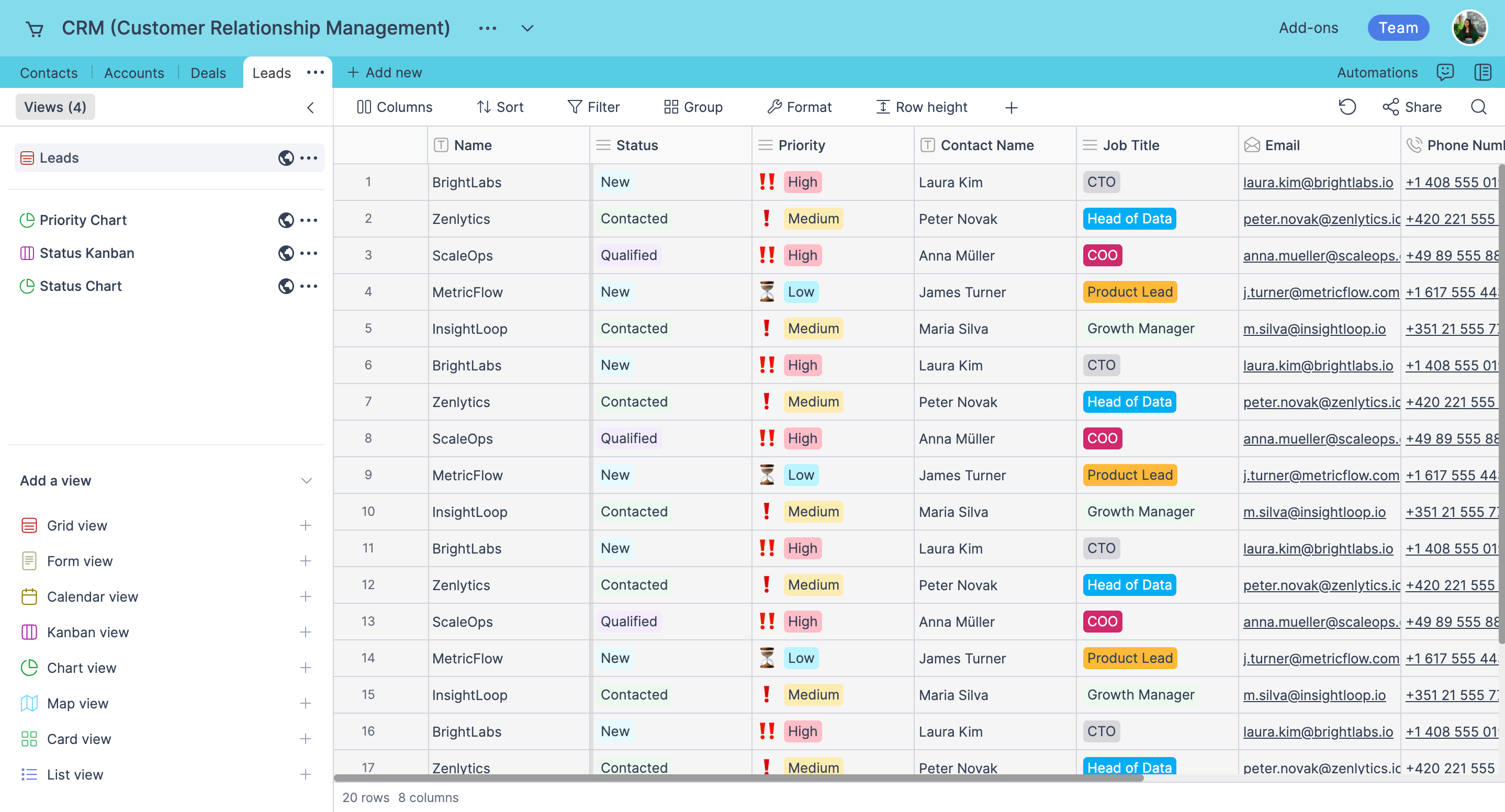Viewport: 1505px width, 812px height.
Task: Open Row height settings icon
Action: [x=883, y=107]
